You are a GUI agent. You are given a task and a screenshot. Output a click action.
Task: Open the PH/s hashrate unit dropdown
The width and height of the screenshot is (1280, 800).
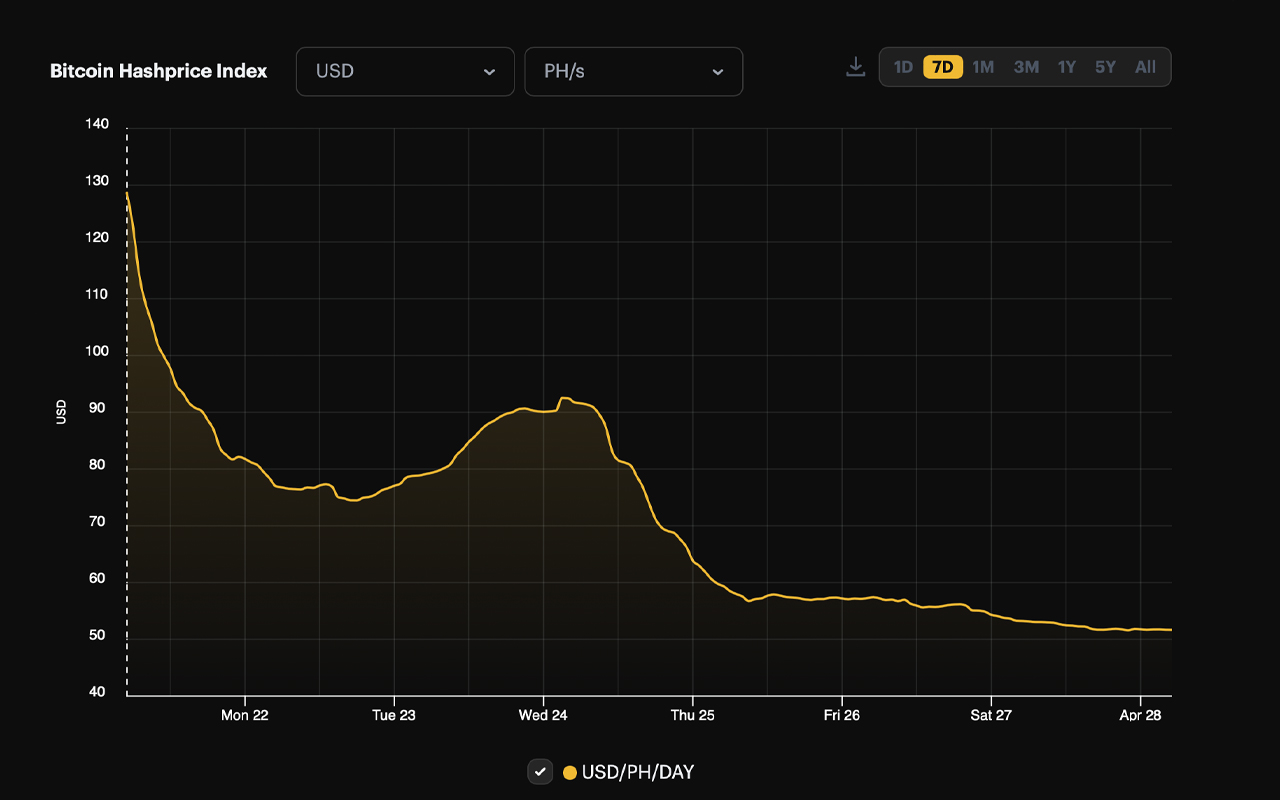coord(633,72)
